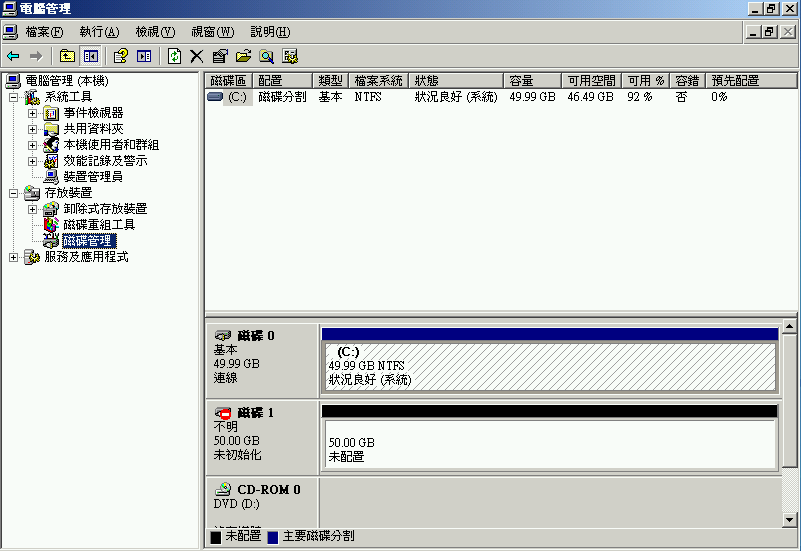
Task: Click the Refresh toolbar icon
Action: 174,56
